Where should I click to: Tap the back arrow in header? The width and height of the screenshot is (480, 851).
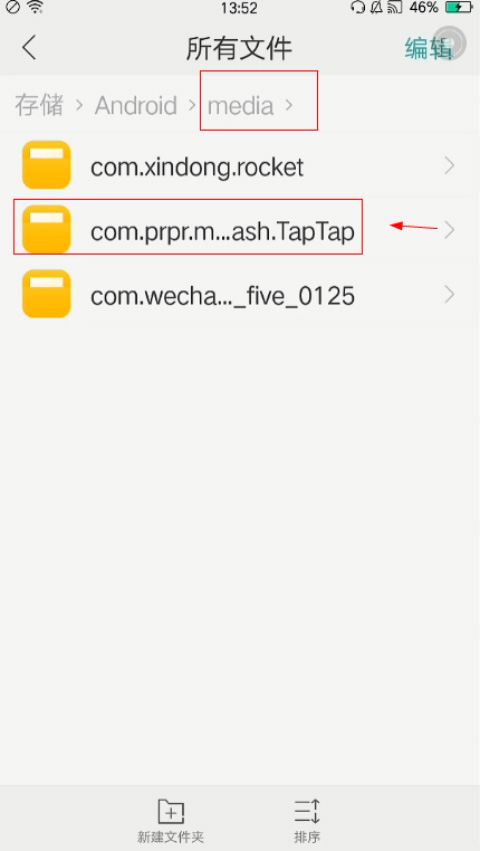tap(29, 48)
